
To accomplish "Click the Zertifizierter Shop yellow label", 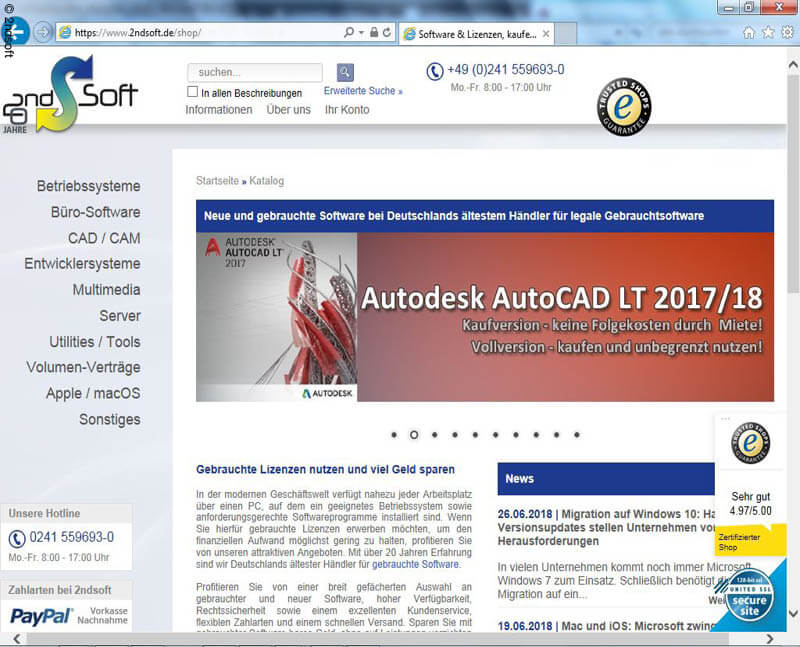I will click(x=748, y=541).
